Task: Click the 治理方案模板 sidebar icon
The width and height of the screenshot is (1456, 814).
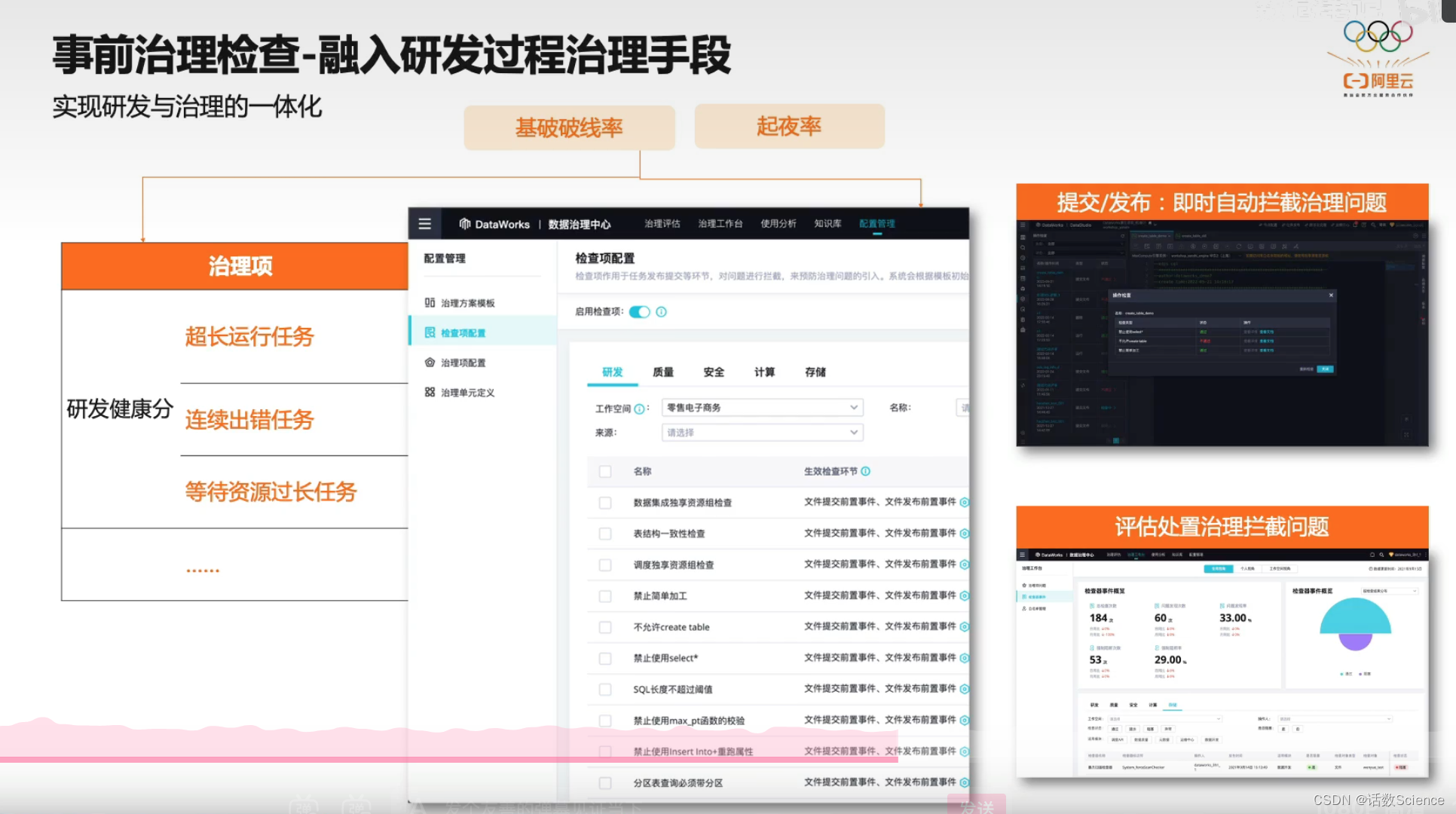Action: [430, 302]
